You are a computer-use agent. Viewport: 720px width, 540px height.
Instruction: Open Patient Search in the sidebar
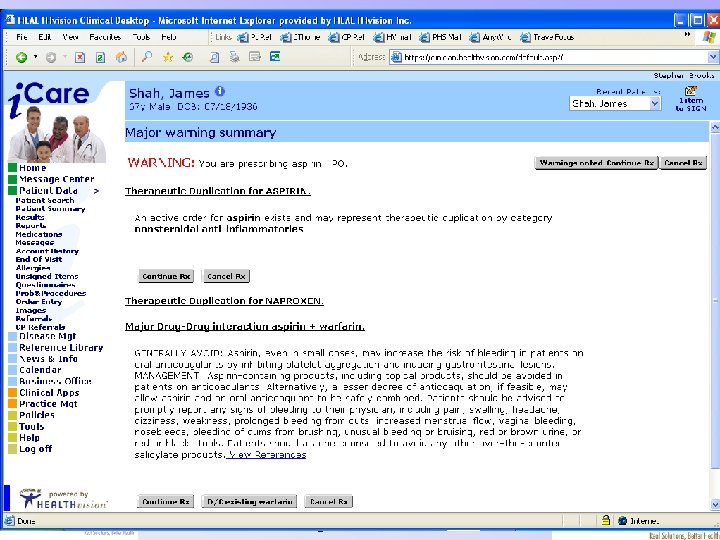pyautogui.click(x=45, y=200)
